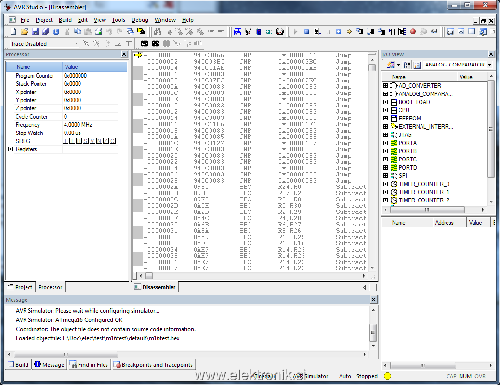
Task: Toggle the last SREG bit box
Action: point(113,141)
